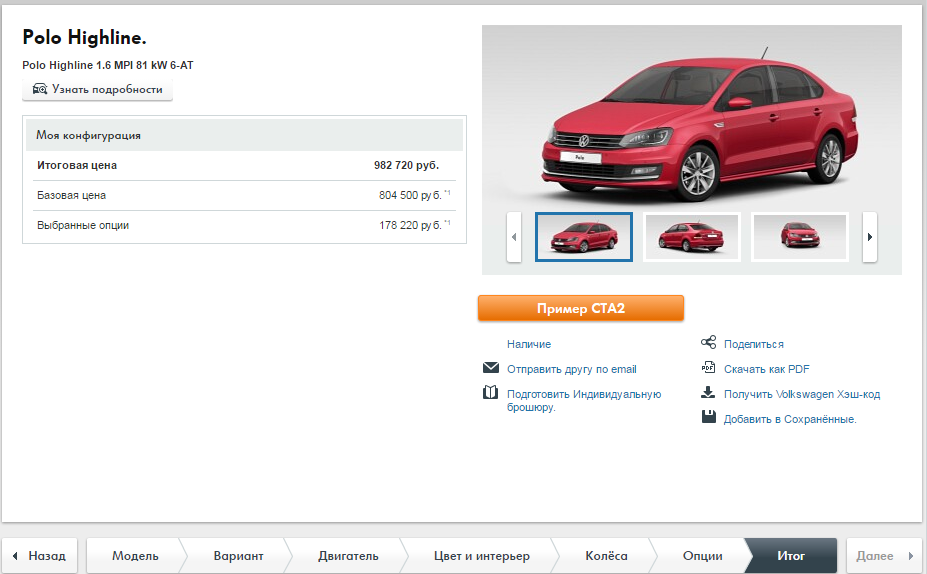927x574 pixels.
Task: Click Добавить в Сохранённые link
Action: pyautogui.click(x=790, y=419)
